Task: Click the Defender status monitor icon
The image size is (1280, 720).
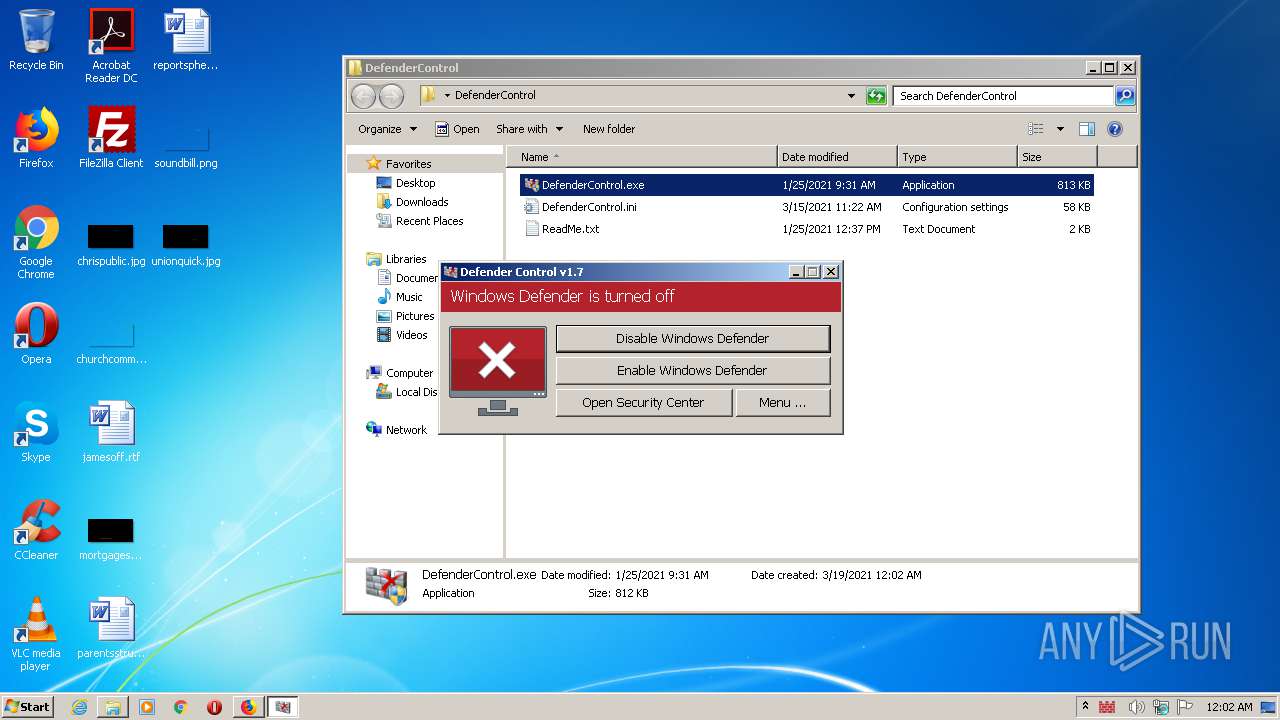Action: pos(498,370)
